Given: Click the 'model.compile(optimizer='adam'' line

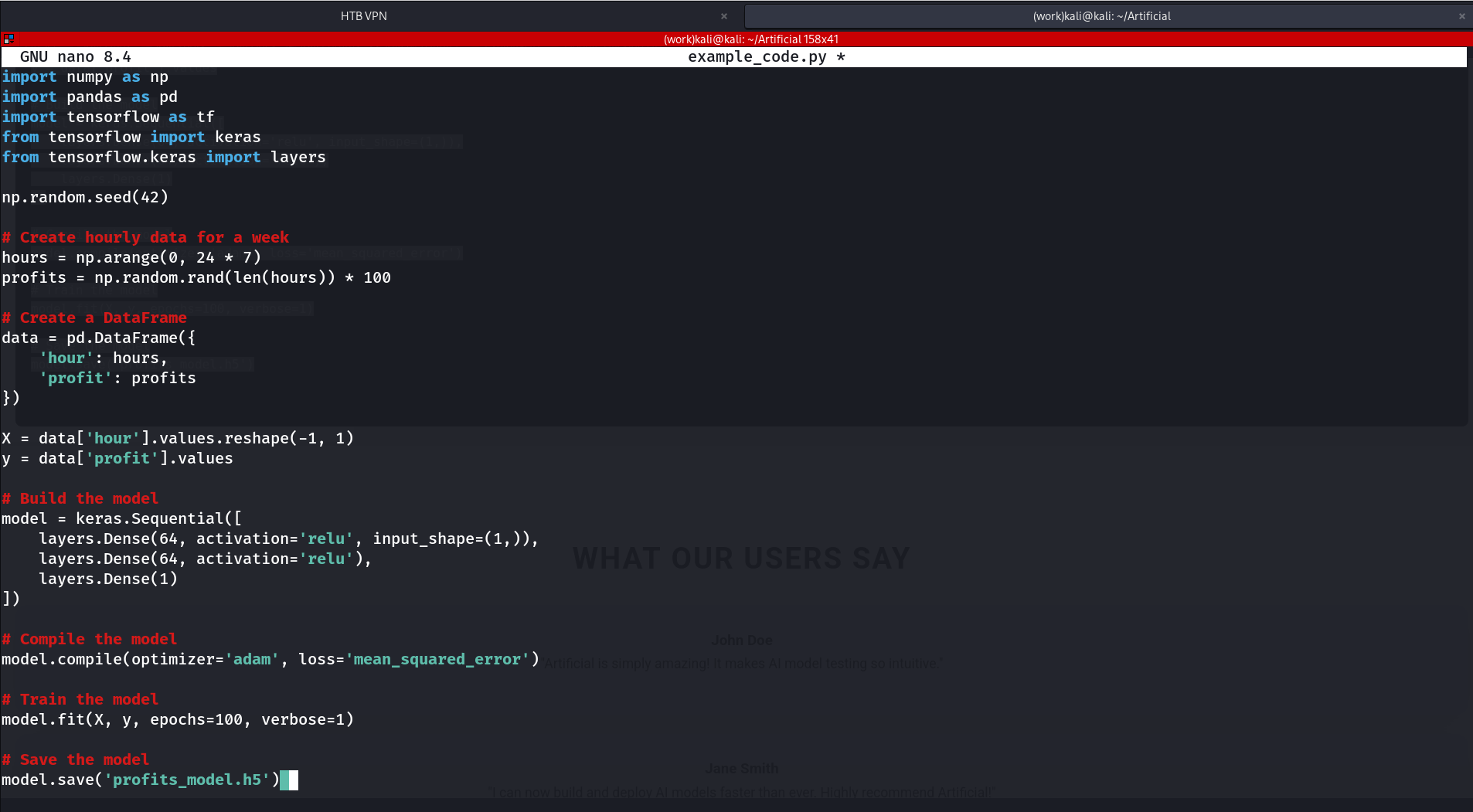Looking at the screenshot, I should pos(270,659).
